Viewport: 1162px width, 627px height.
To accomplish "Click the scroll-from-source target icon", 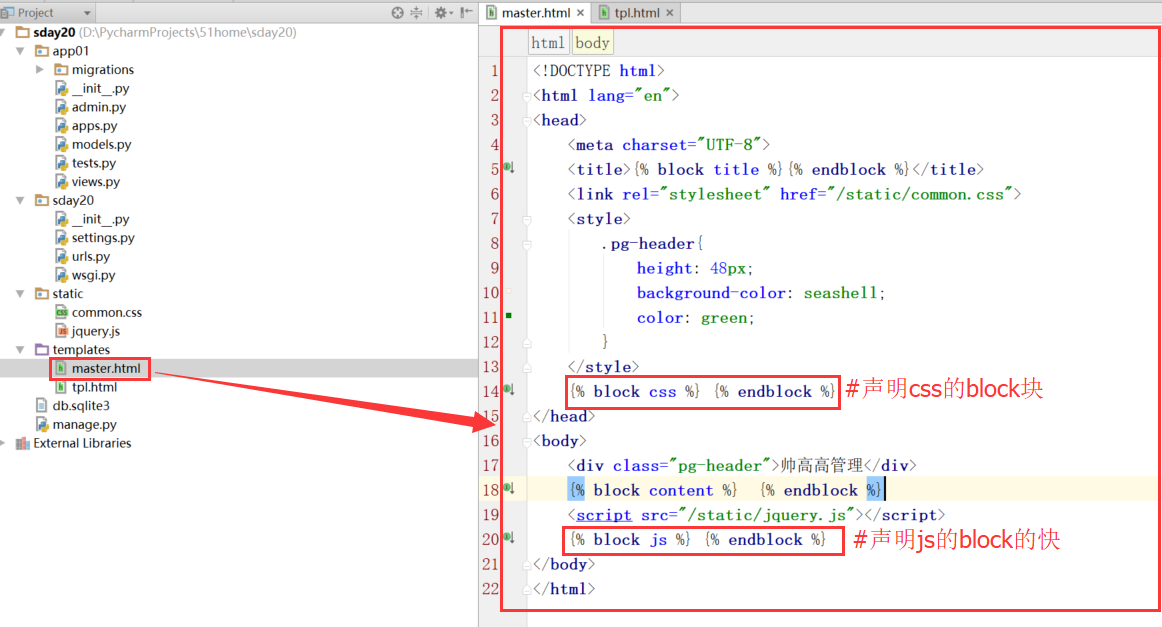I will [398, 13].
